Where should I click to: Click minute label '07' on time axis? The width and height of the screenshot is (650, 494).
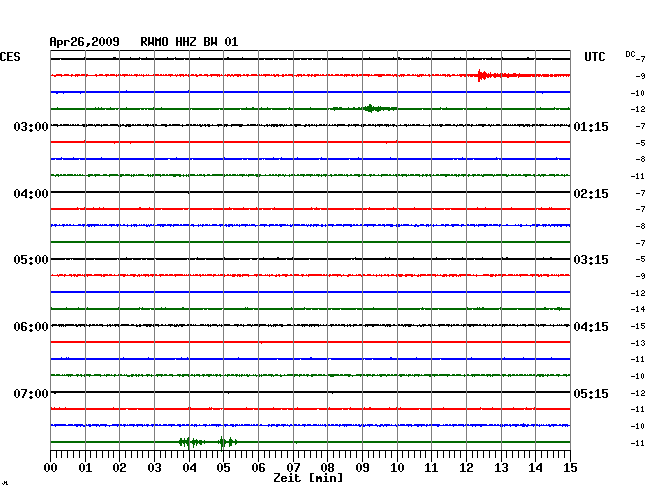pyautogui.click(x=293, y=468)
